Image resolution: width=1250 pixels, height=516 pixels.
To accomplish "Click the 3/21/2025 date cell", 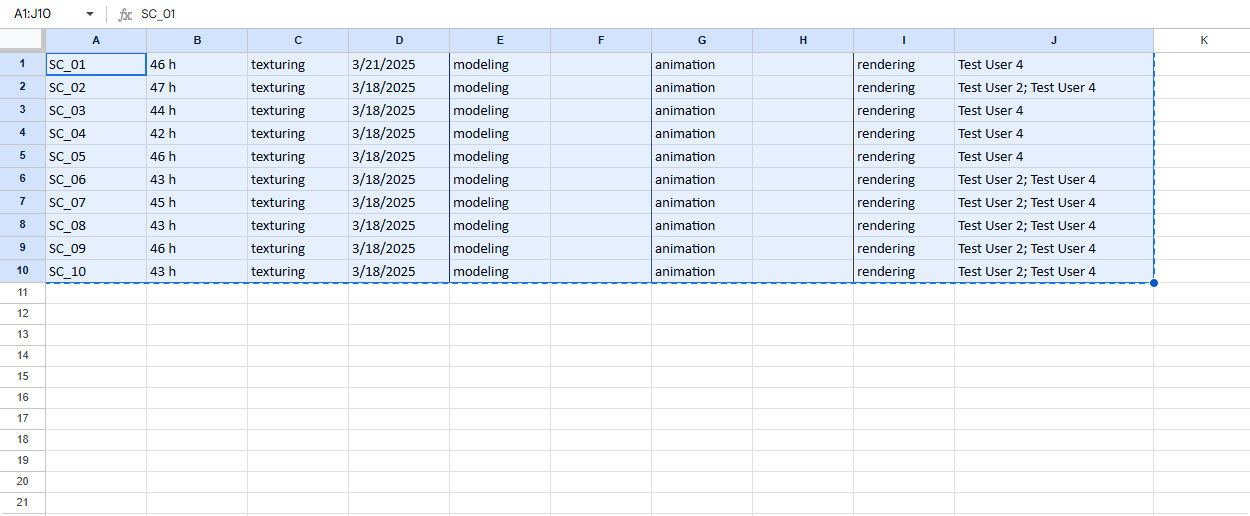I will [x=399, y=64].
